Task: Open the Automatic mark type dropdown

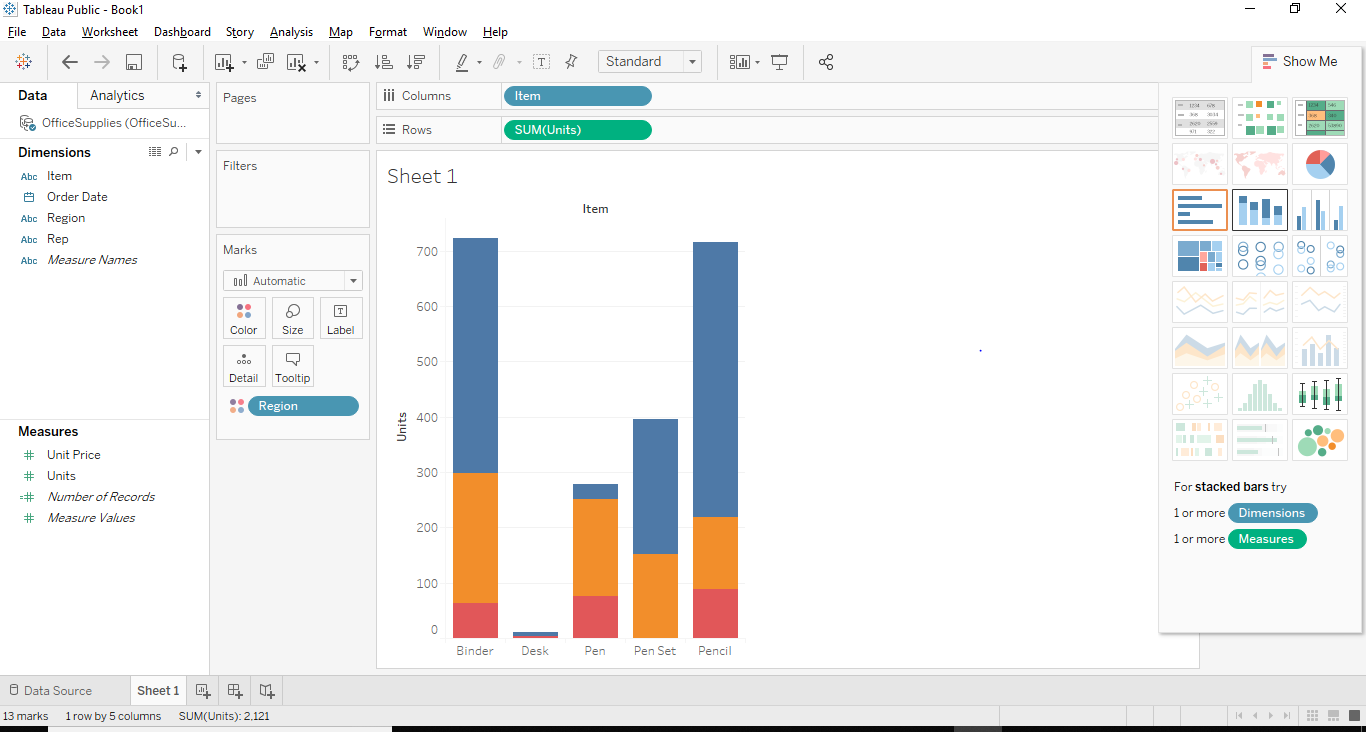Action: coord(352,280)
